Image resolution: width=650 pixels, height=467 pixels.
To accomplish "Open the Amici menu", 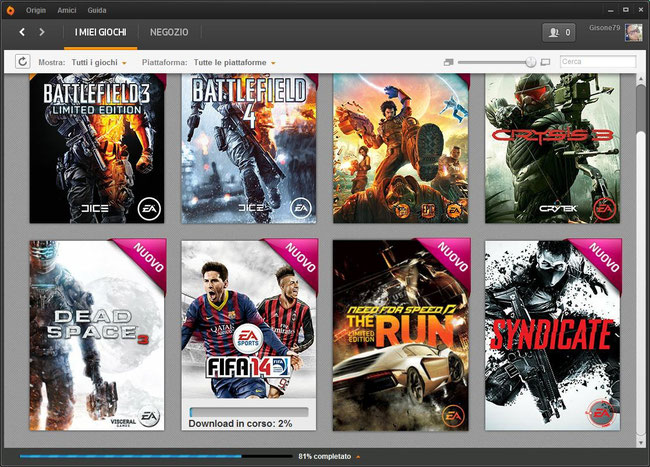I will [67, 10].
